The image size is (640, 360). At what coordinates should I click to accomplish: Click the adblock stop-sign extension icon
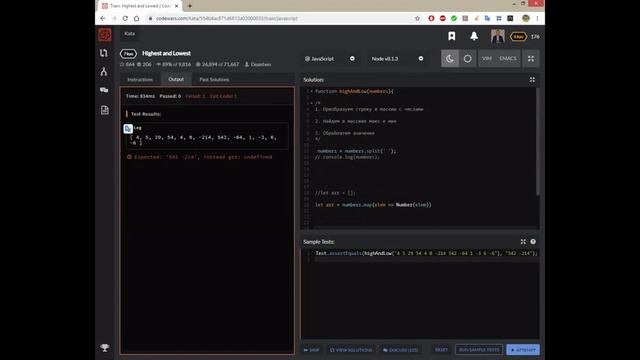click(442, 18)
